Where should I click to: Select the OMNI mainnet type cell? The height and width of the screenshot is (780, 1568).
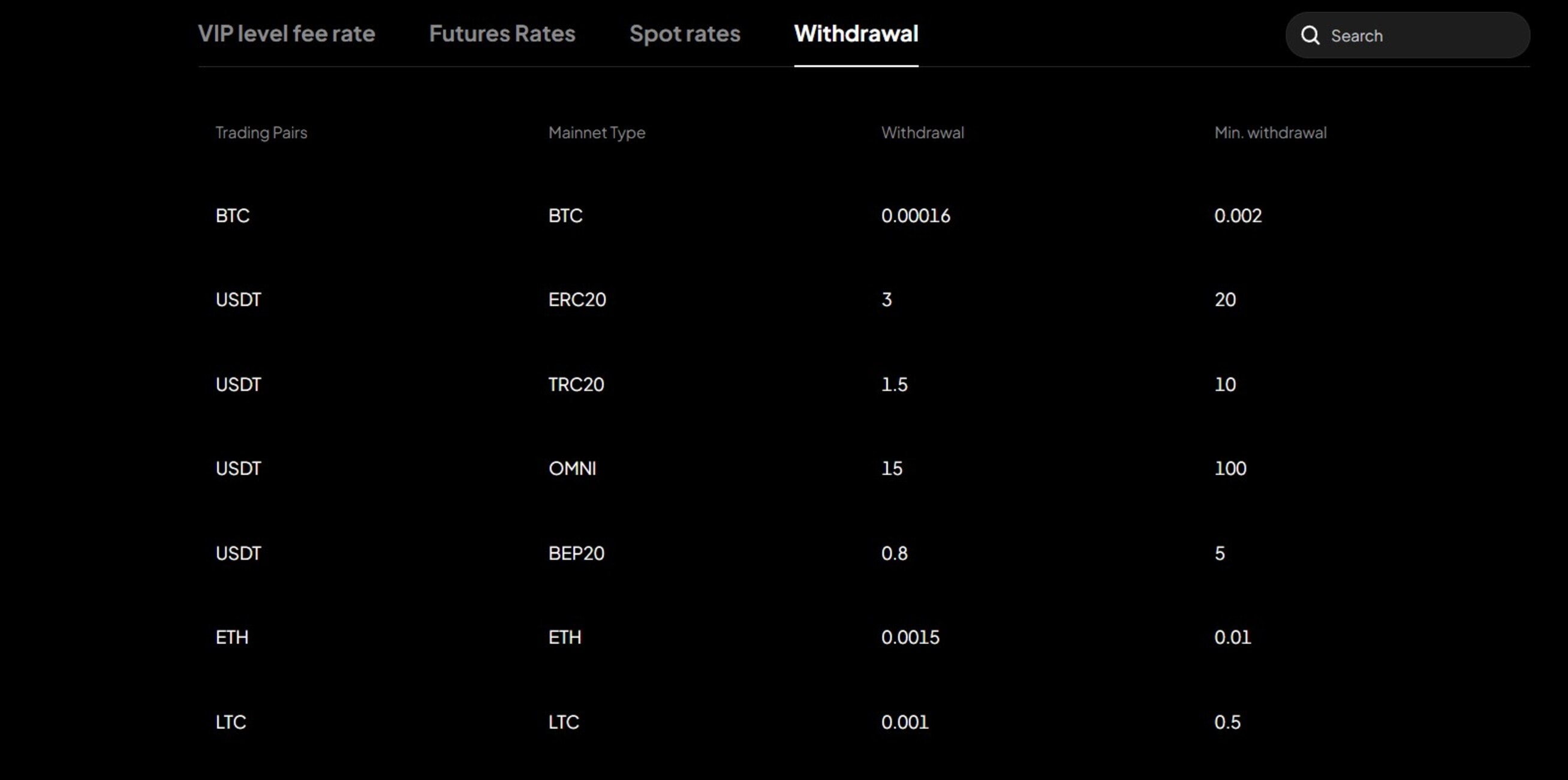[x=572, y=468]
